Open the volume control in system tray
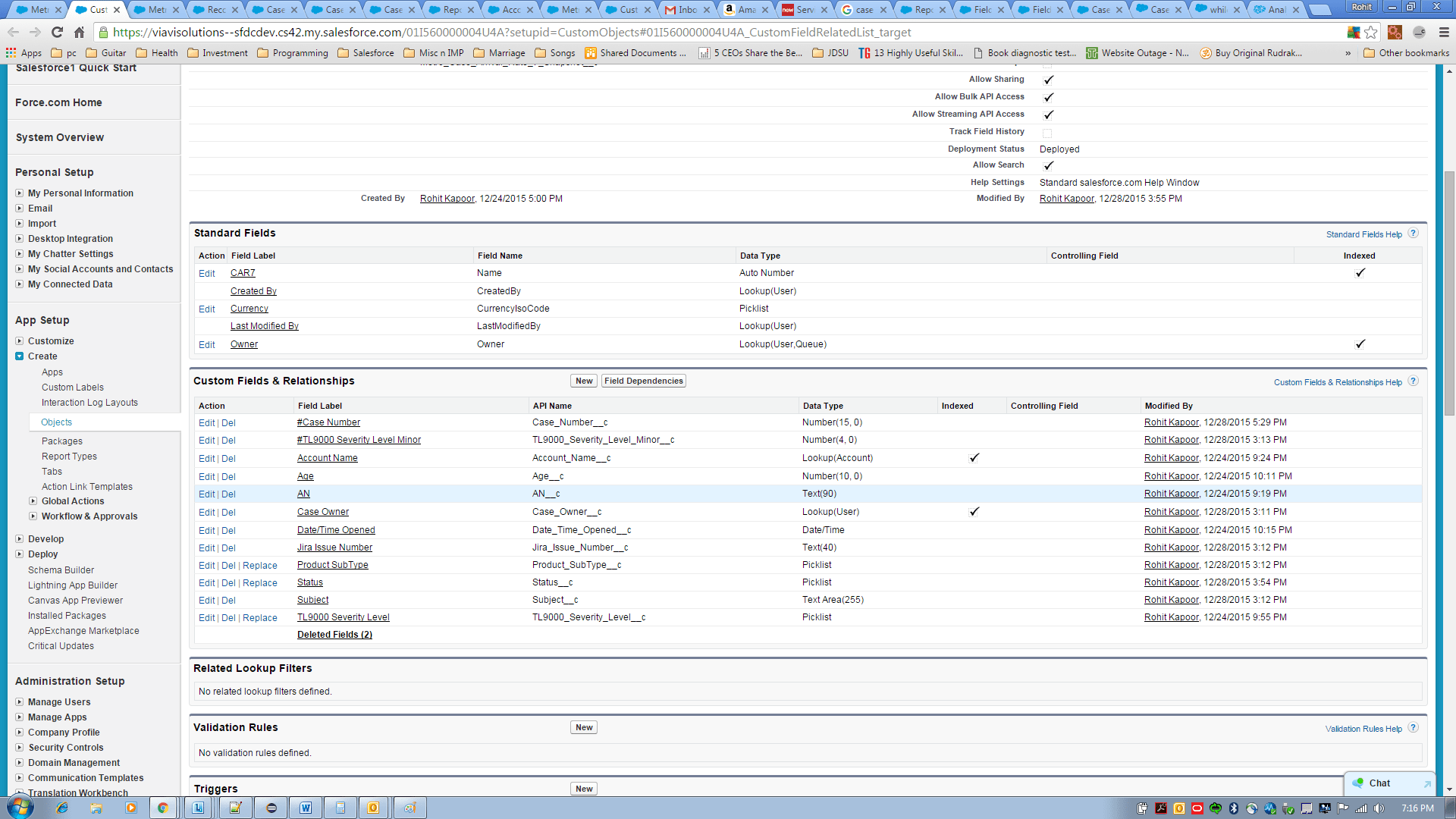 click(x=1377, y=808)
